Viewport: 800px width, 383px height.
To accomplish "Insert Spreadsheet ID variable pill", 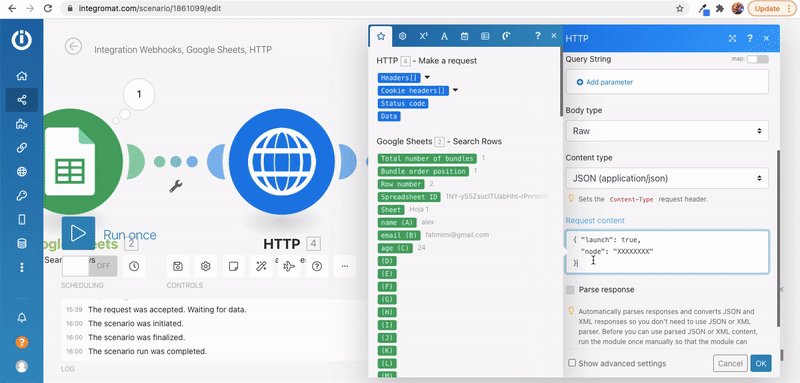I will pyautogui.click(x=409, y=197).
